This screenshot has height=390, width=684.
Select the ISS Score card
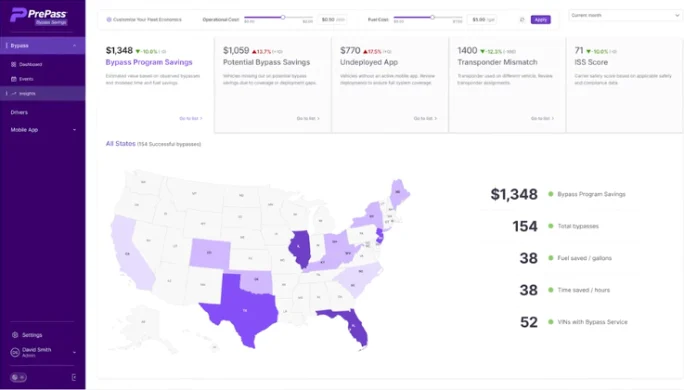pos(624,85)
